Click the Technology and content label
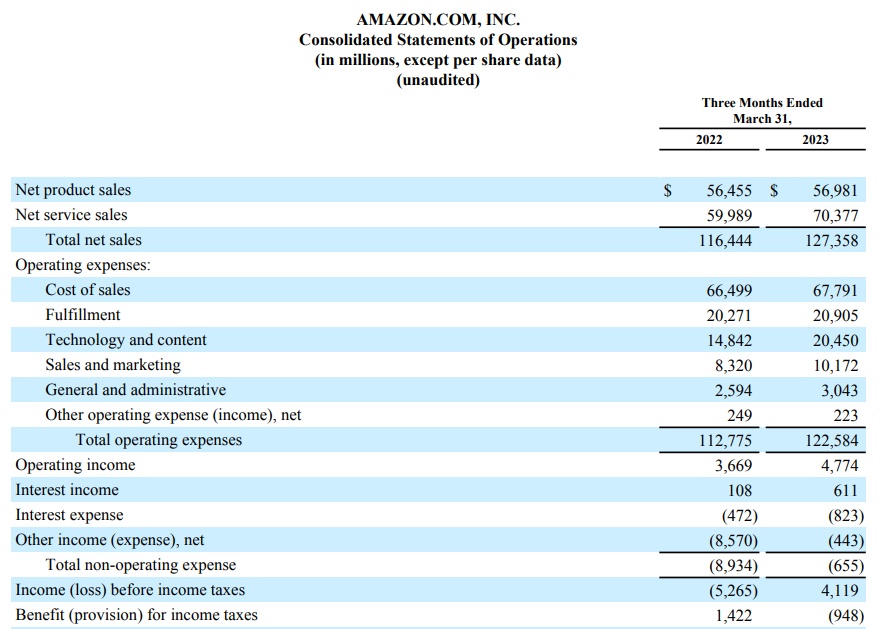 (126, 340)
